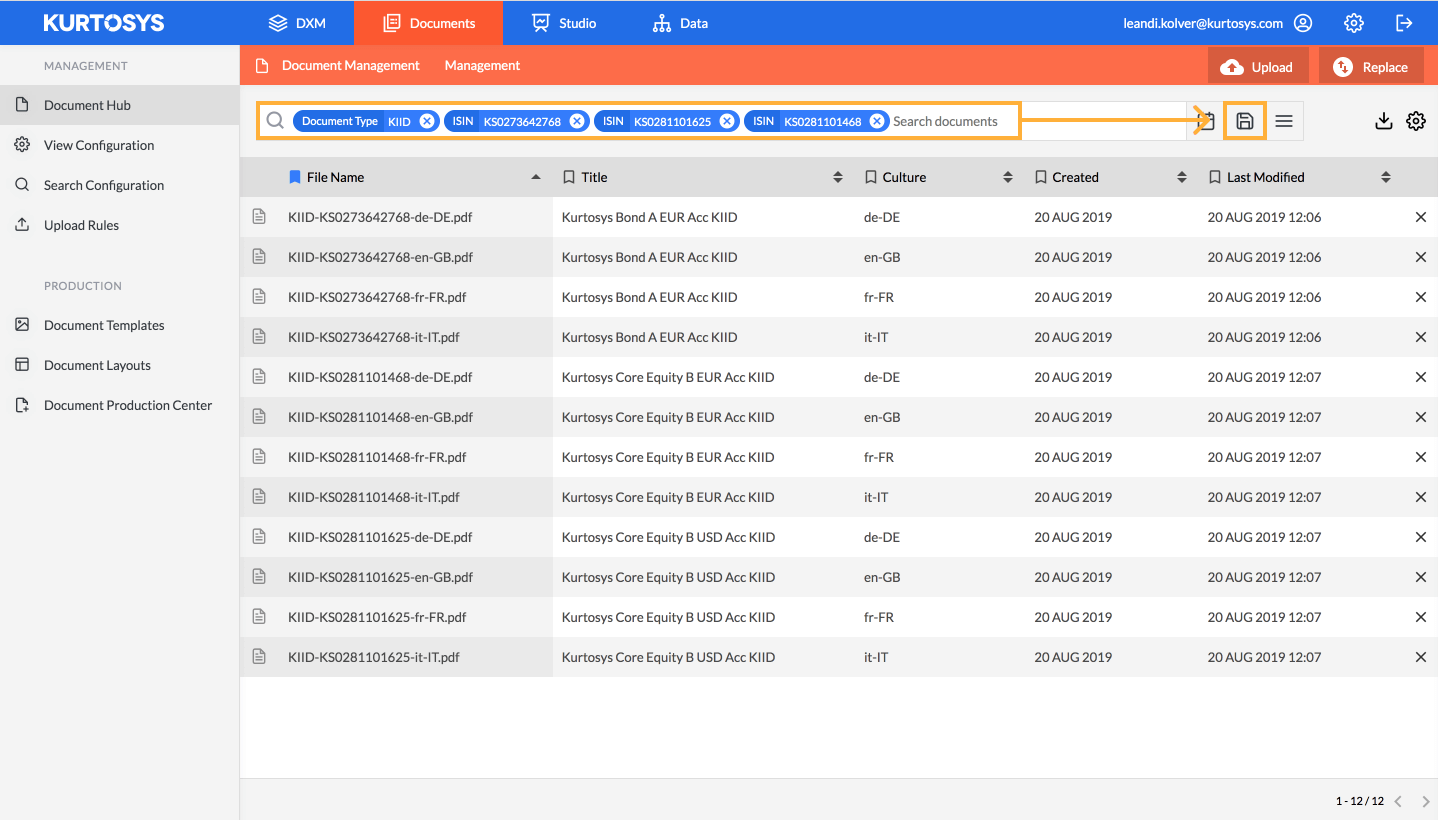Open Document Templates in sidebar
Viewport: 1438px width, 820px height.
(x=119, y=325)
